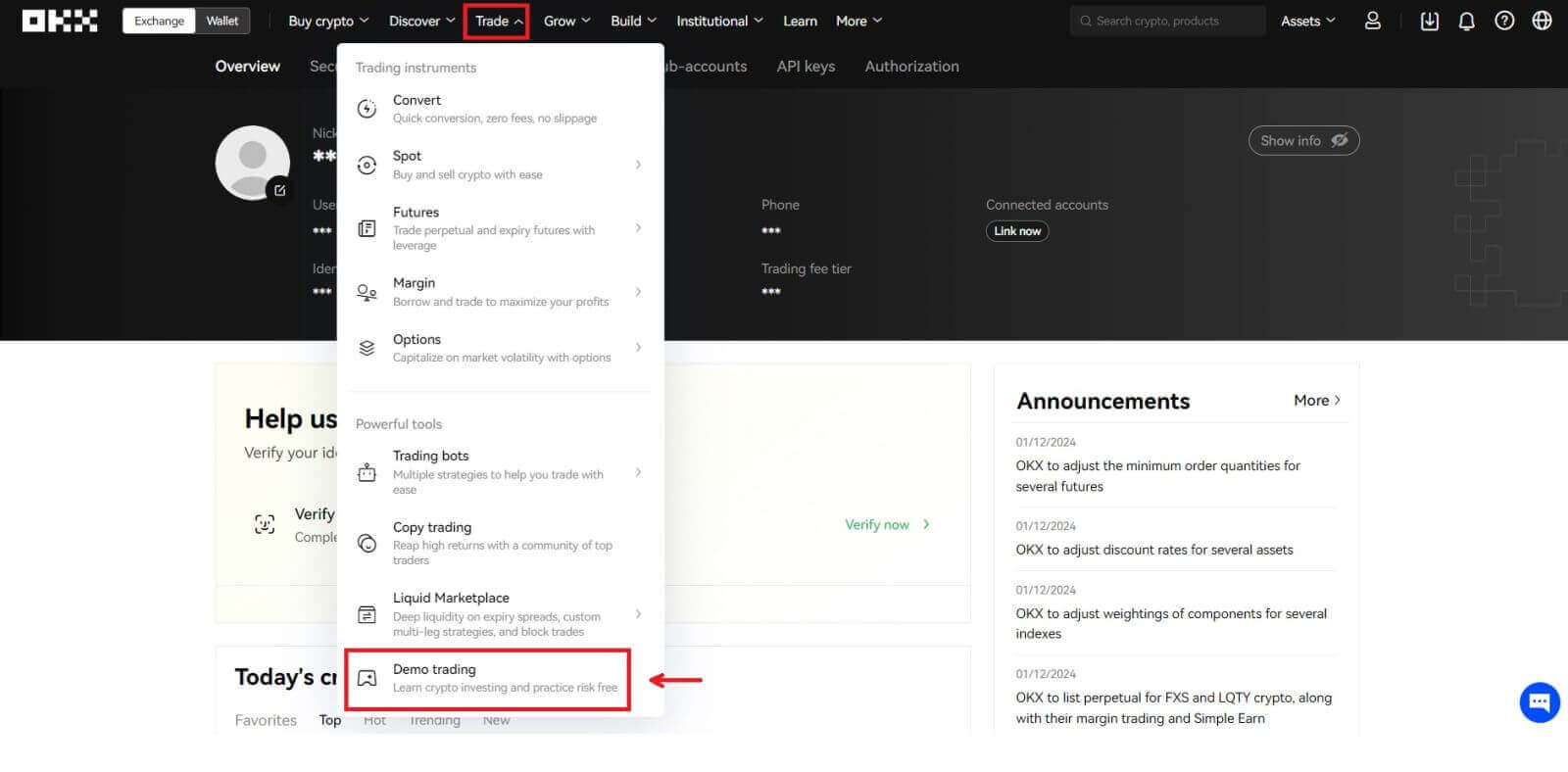
Task: Expand the Assets dropdown
Action: 1307,21
